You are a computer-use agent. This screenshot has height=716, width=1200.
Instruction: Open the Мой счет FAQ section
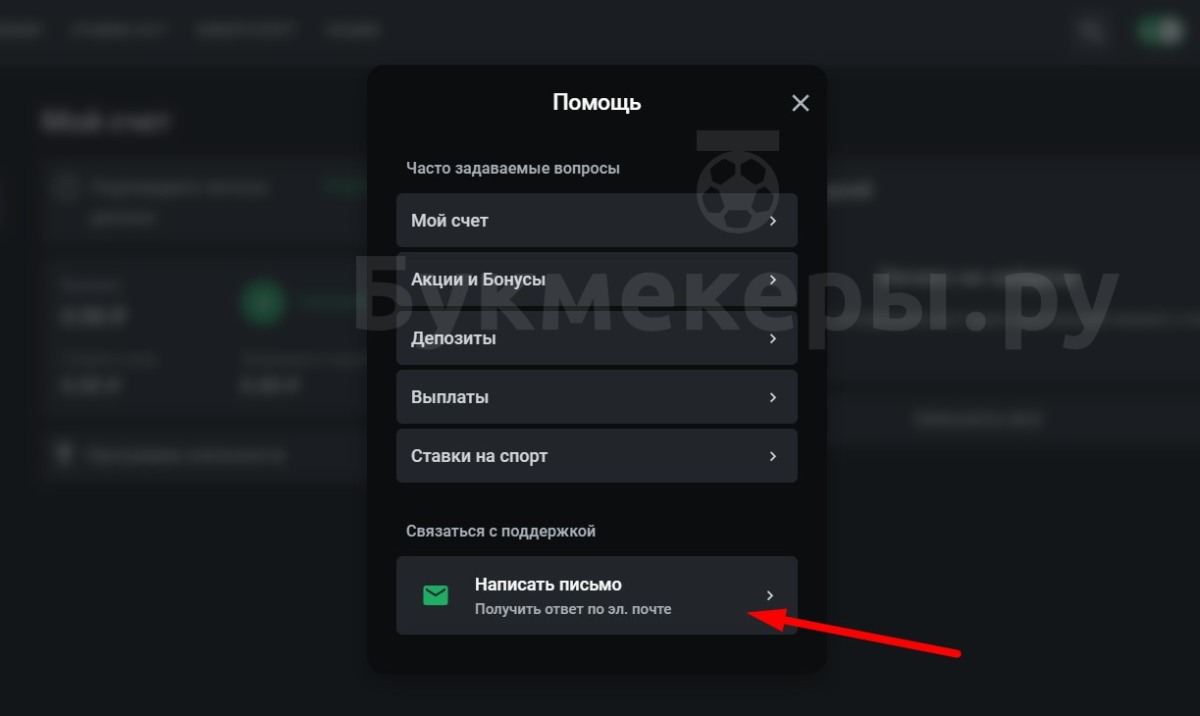click(x=597, y=220)
